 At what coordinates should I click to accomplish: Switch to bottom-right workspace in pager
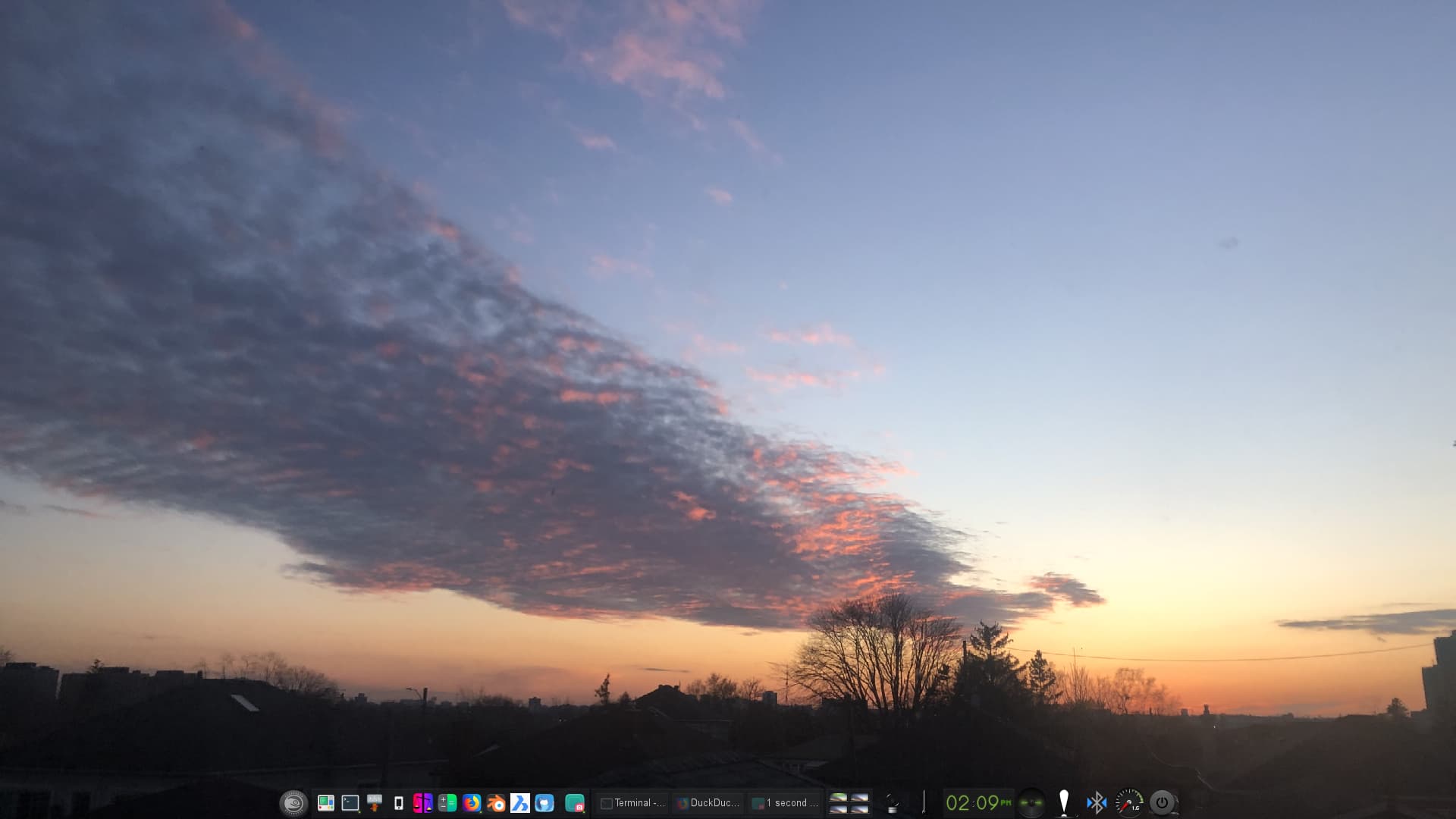(x=859, y=808)
